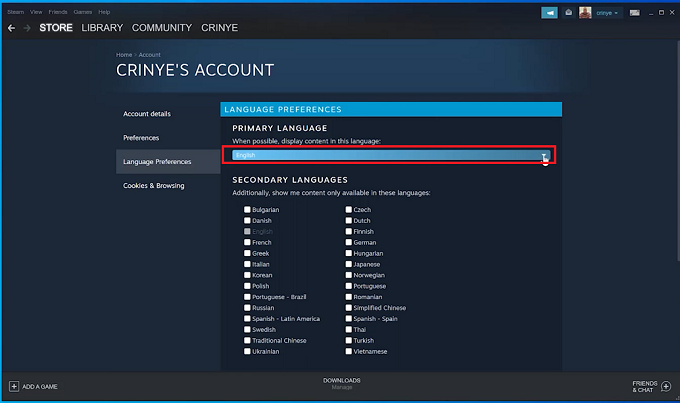Click the crinye profile avatar
This screenshot has height=403, width=680.
tap(585, 13)
